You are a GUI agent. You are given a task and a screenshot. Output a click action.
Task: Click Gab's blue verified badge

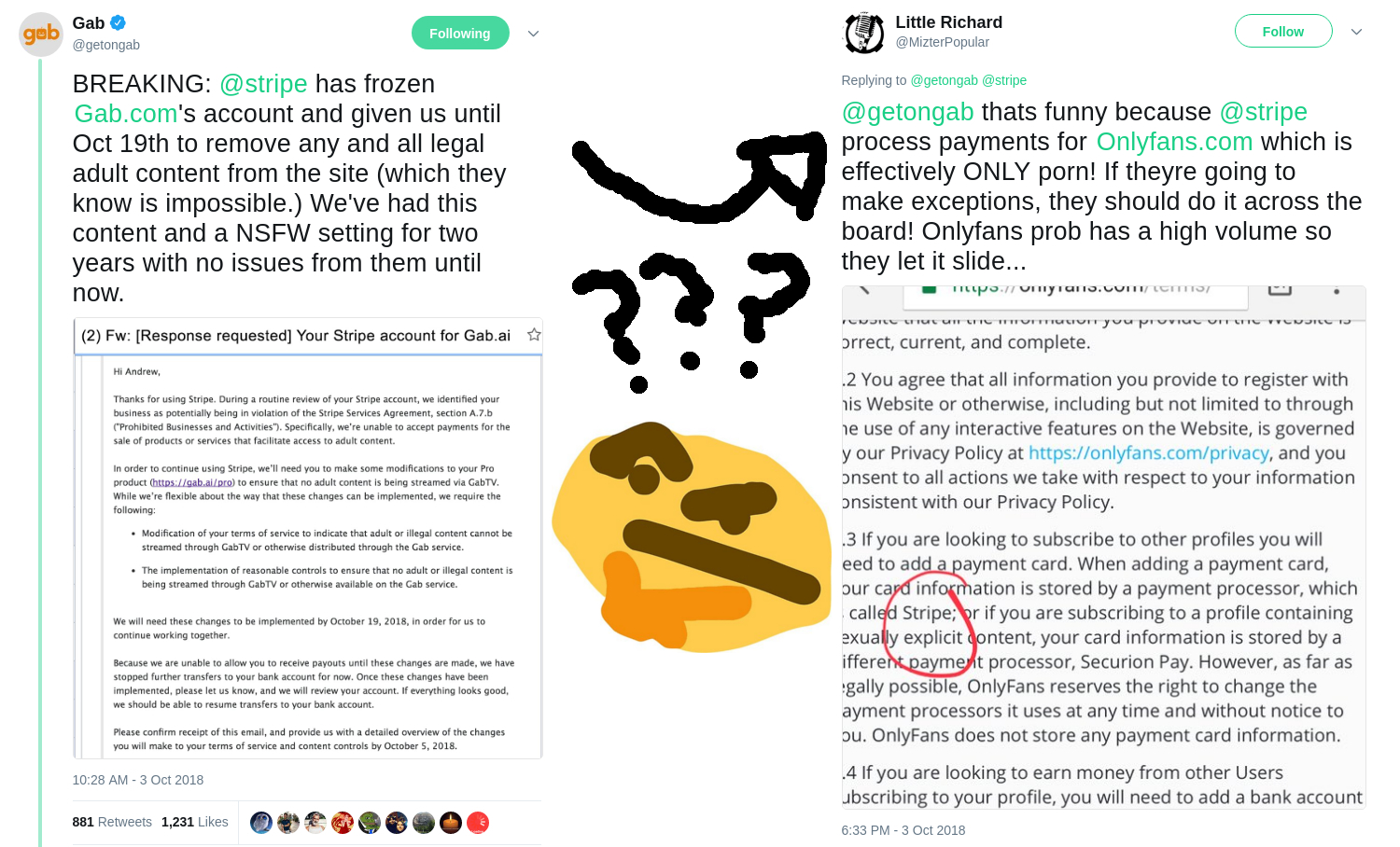(119, 23)
